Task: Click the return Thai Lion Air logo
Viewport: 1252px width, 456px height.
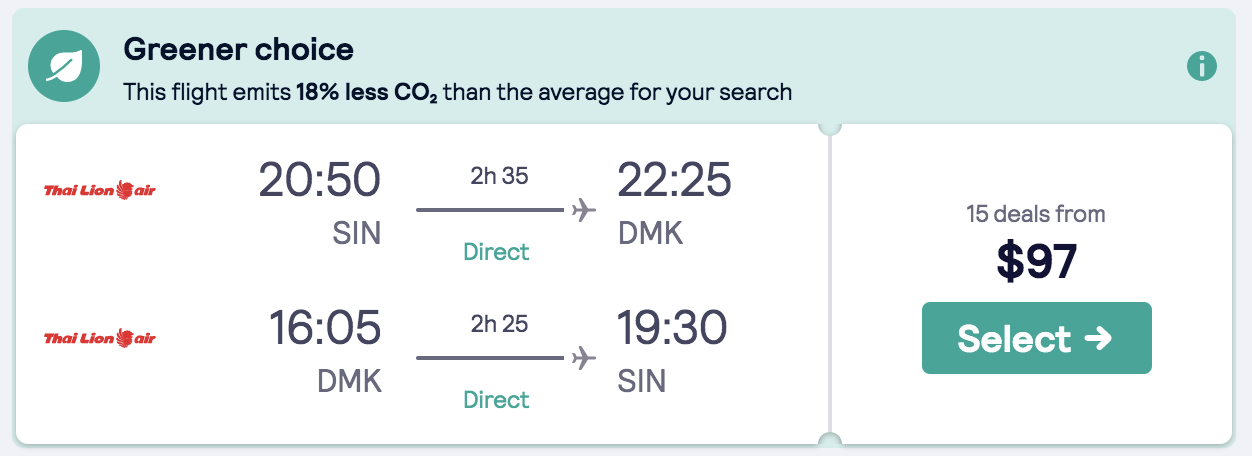Action: pos(100,338)
